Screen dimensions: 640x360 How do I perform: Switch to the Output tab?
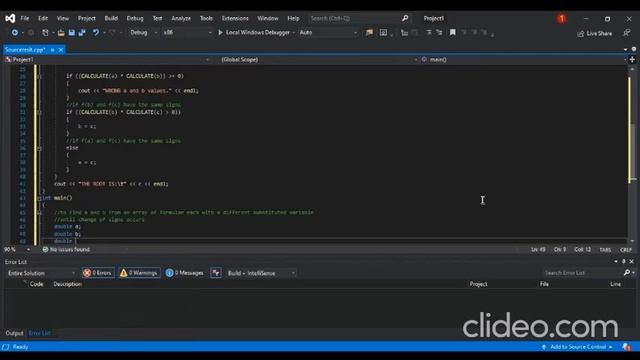point(14,333)
